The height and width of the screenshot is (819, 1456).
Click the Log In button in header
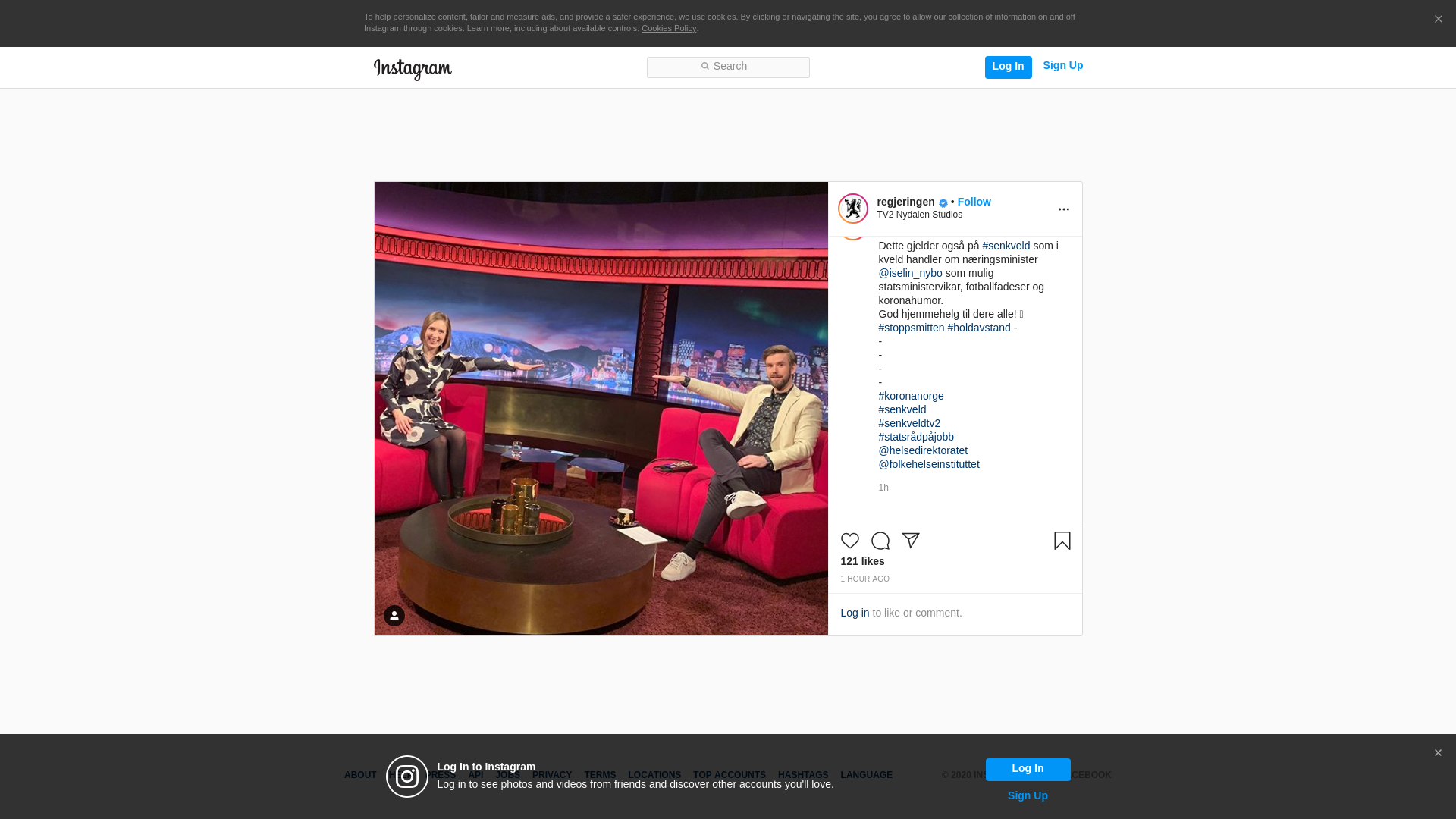click(1008, 67)
